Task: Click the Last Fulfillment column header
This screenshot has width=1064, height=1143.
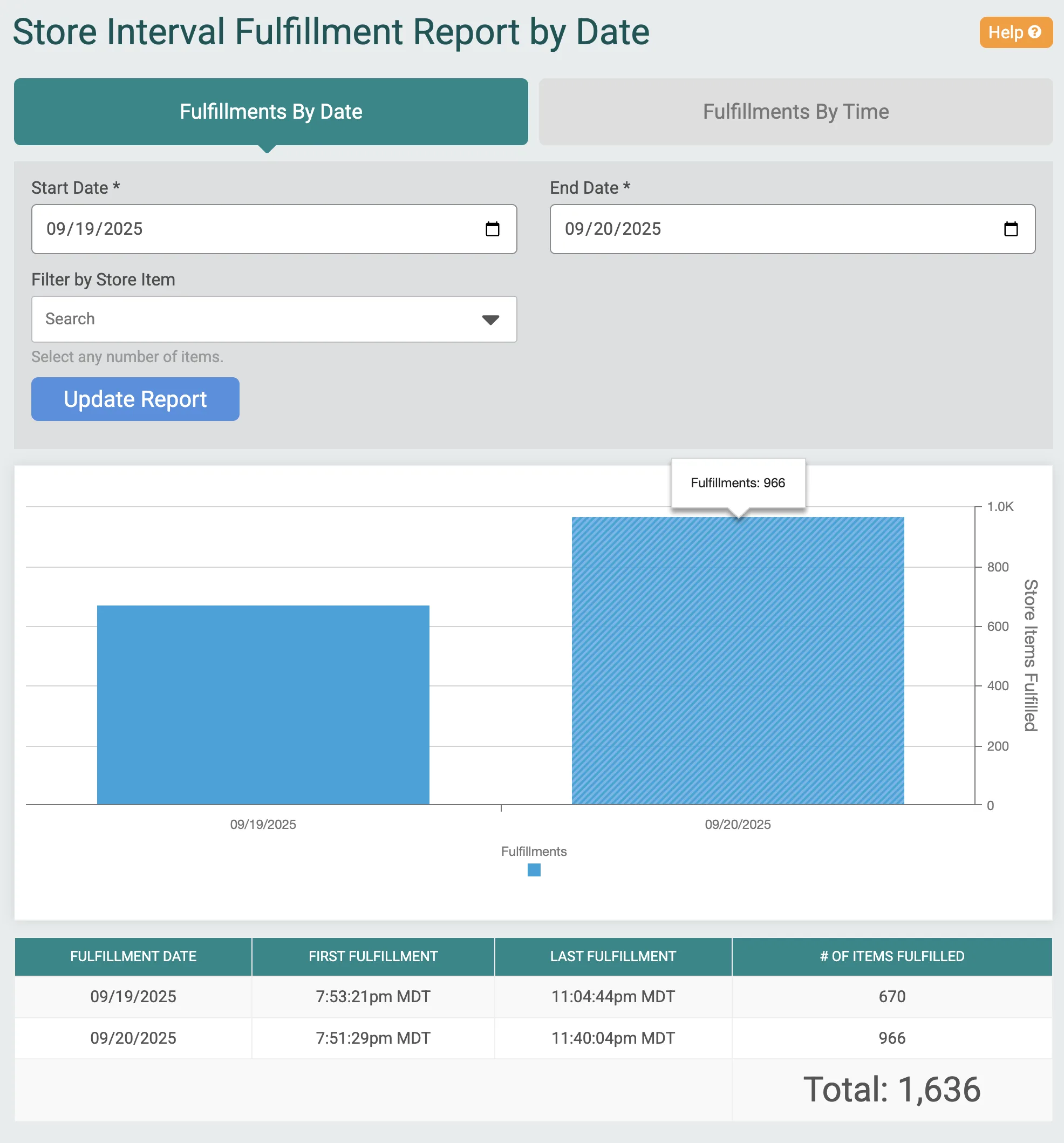Action: pyautogui.click(x=613, y=956)
